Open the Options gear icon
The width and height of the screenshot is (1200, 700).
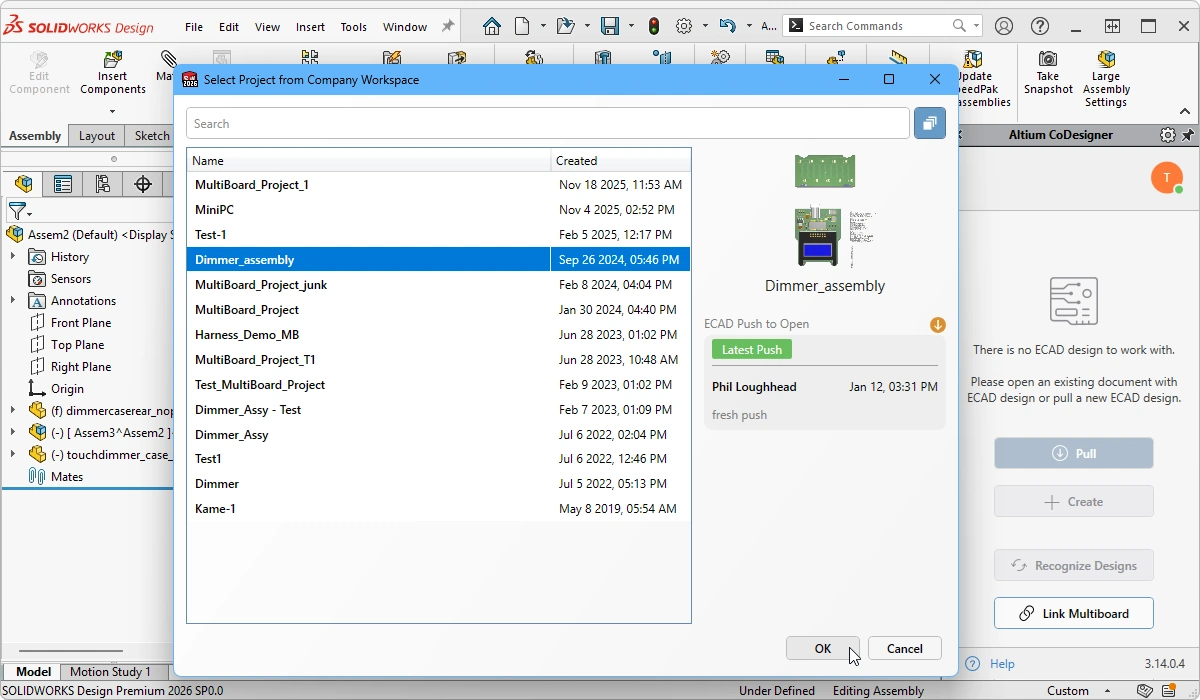click(685, 26)
